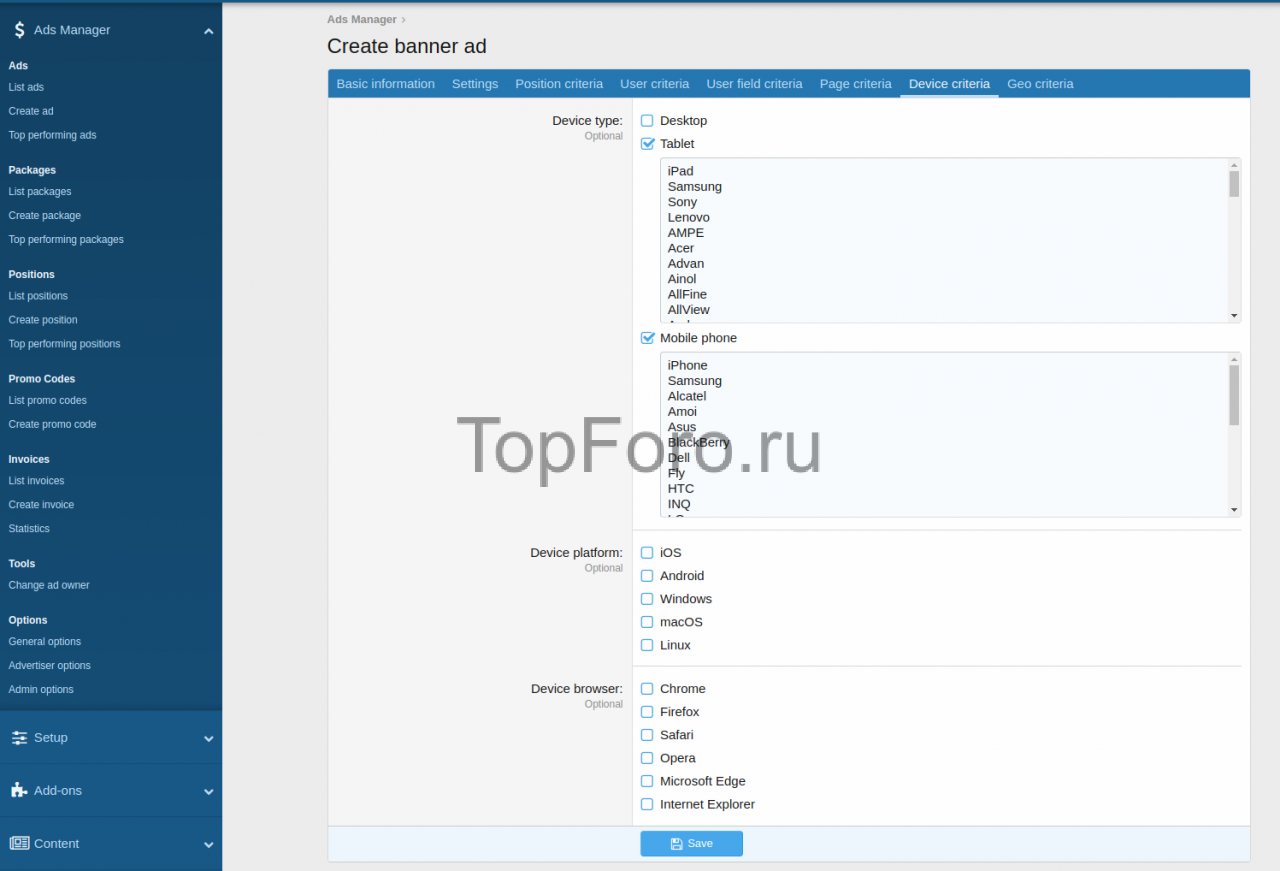This screenshot has height=871, width=1280.
Task: Expand the Setup section chevron
Action: click(209, 739)
